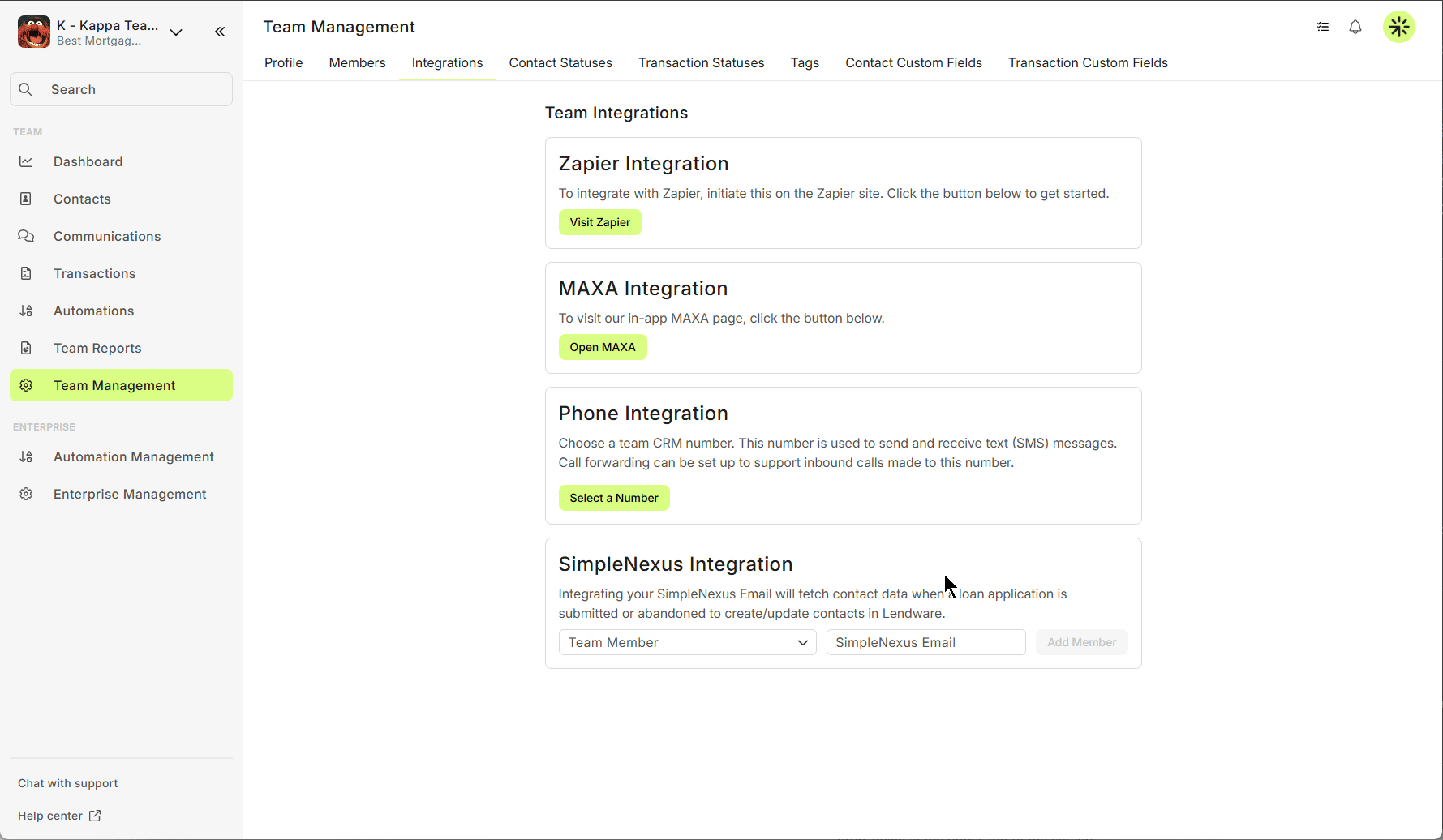This screenshot has height=840, width=1443.
Task: Click the Open MAXA button
Action: (602, 347)
